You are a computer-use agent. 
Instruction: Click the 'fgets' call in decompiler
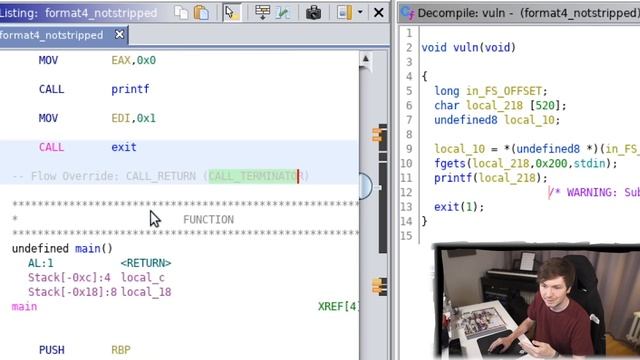[450, 163]
